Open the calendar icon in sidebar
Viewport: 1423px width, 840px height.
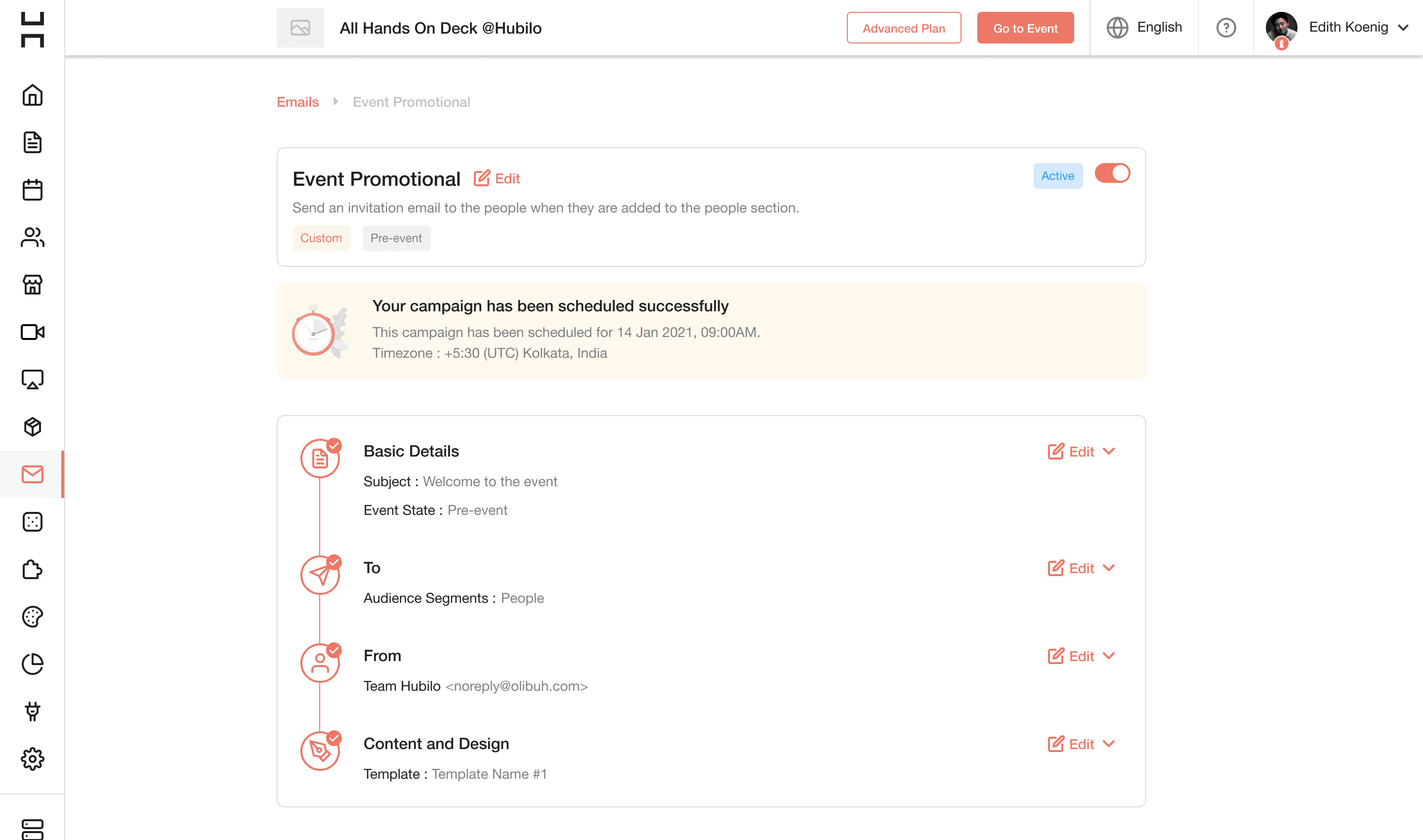click(x=32, y=190)
